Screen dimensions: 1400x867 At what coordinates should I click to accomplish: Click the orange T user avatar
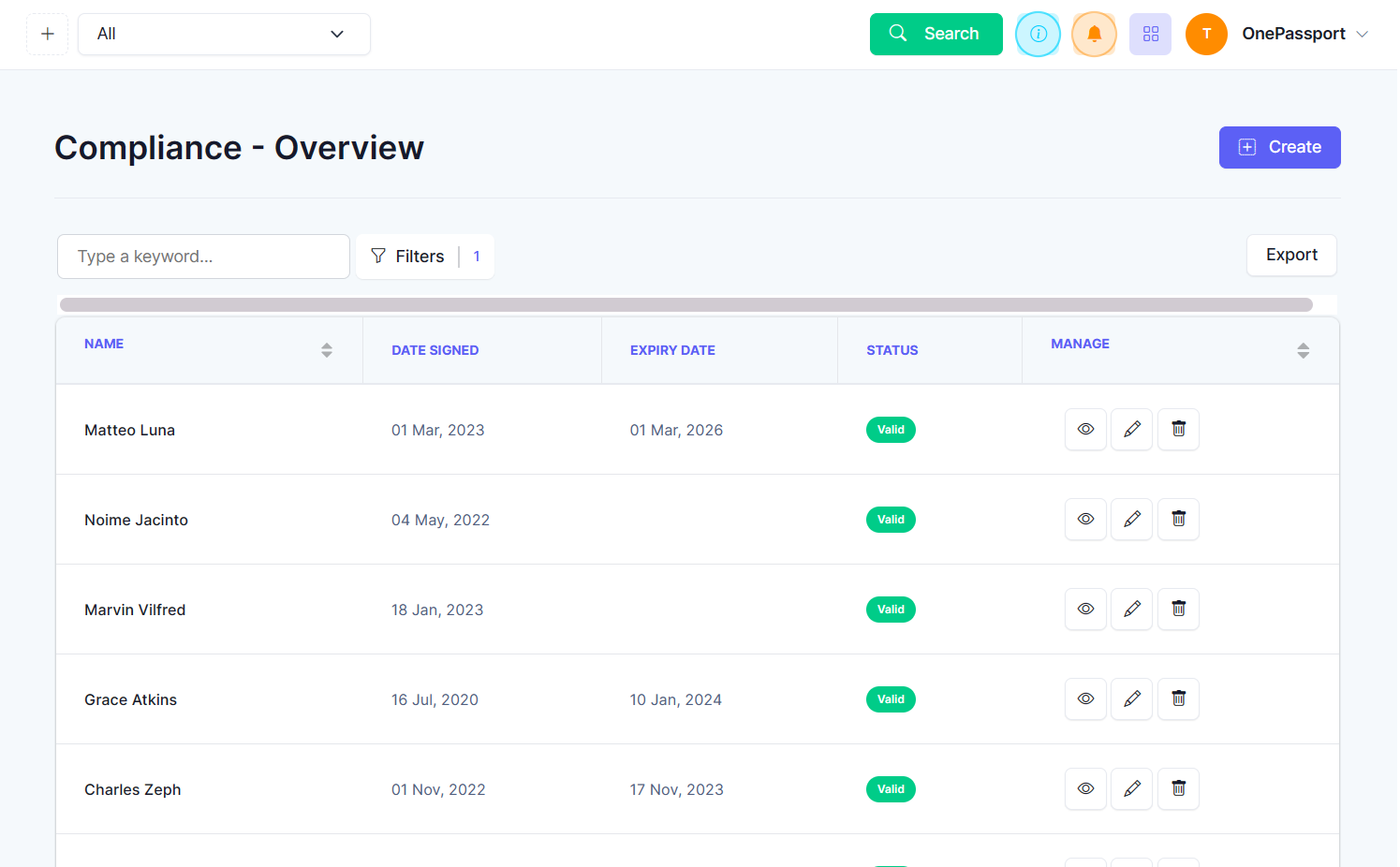(x=1206, y=35)
